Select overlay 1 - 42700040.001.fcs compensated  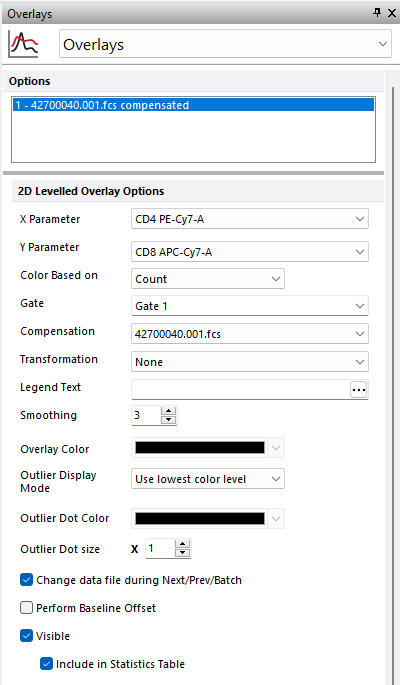point(193,105)
